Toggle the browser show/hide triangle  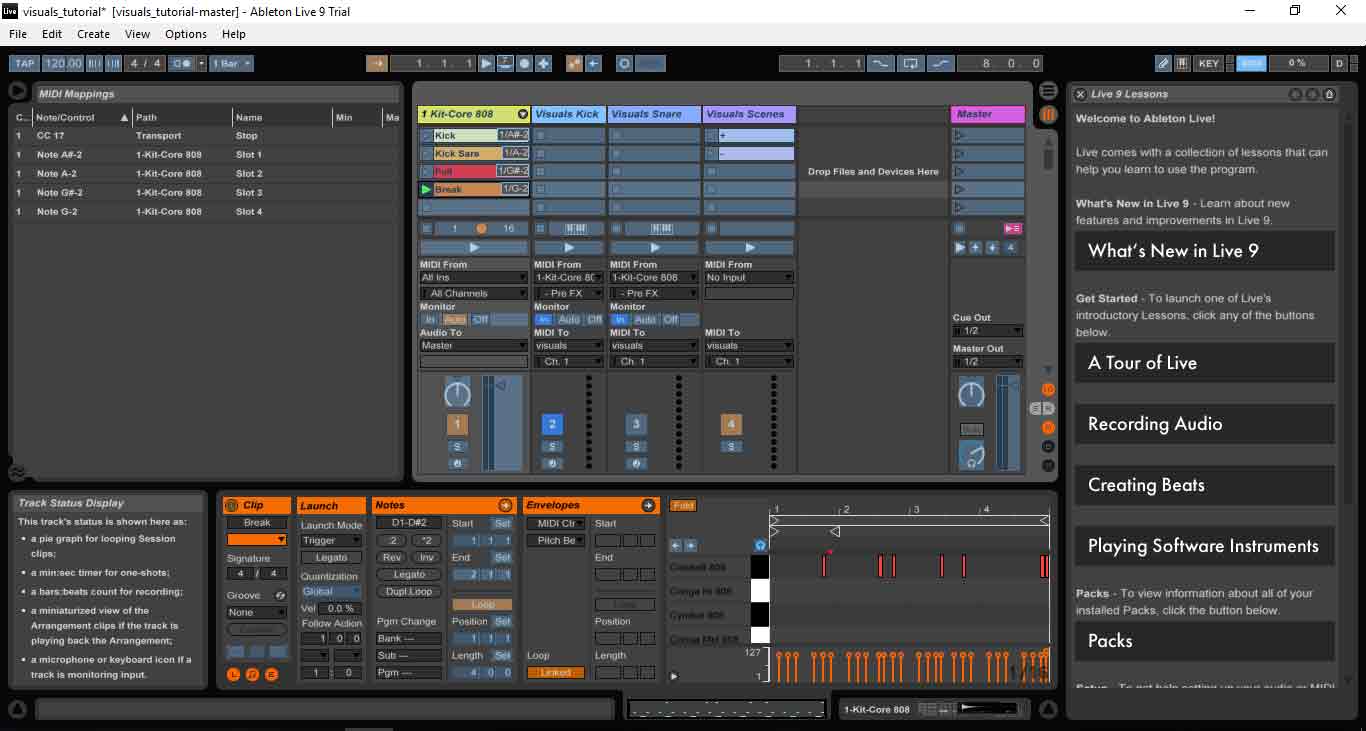click(x=17, y=91)
